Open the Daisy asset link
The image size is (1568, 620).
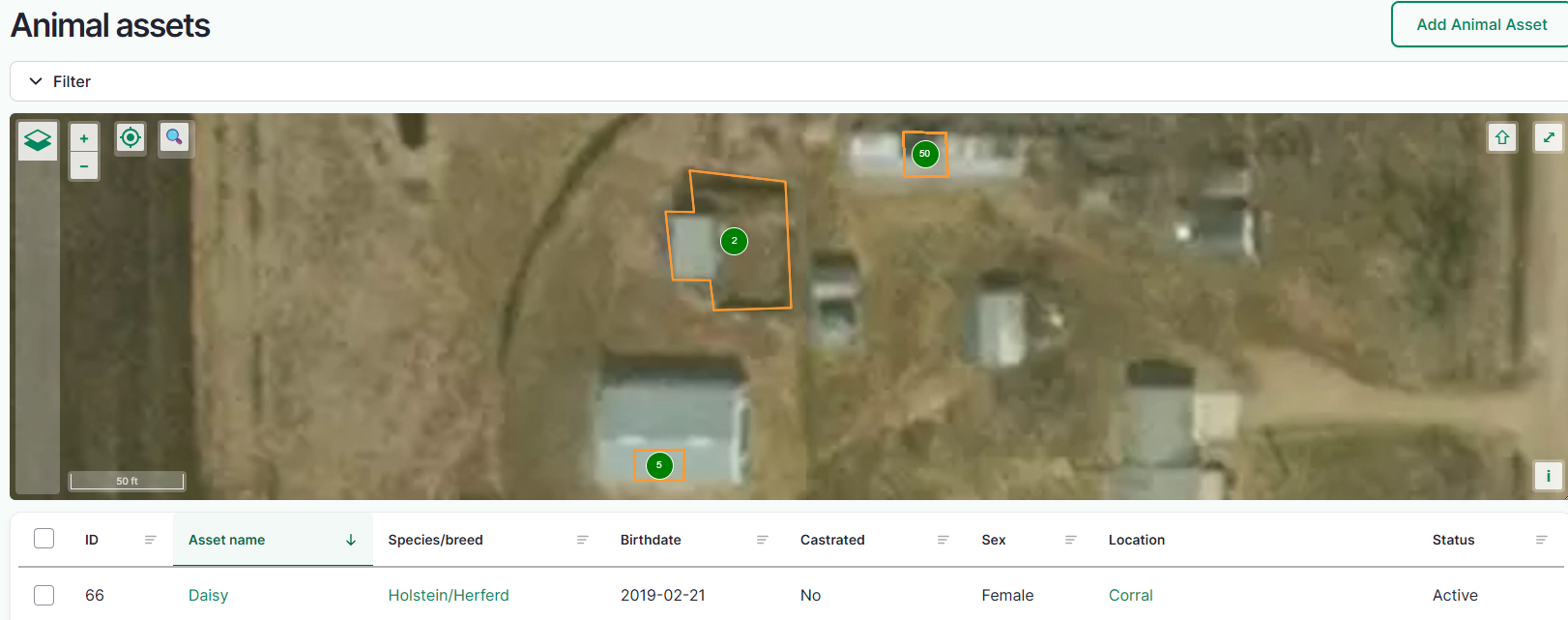(209, 595)
